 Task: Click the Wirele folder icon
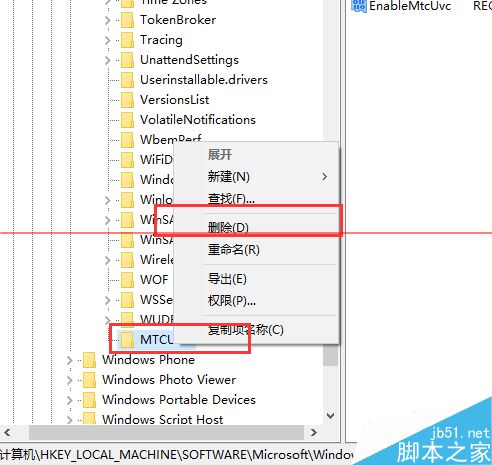[127, 260]
